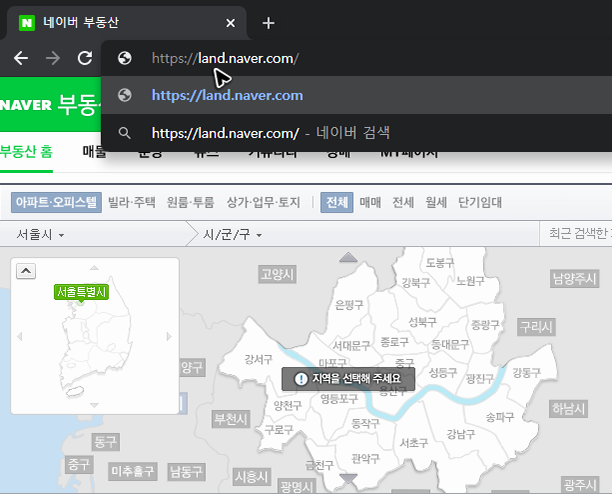Open the 서울시 city dropdown
The width and height of the screenshot is (612, 494).
(40, 235)
